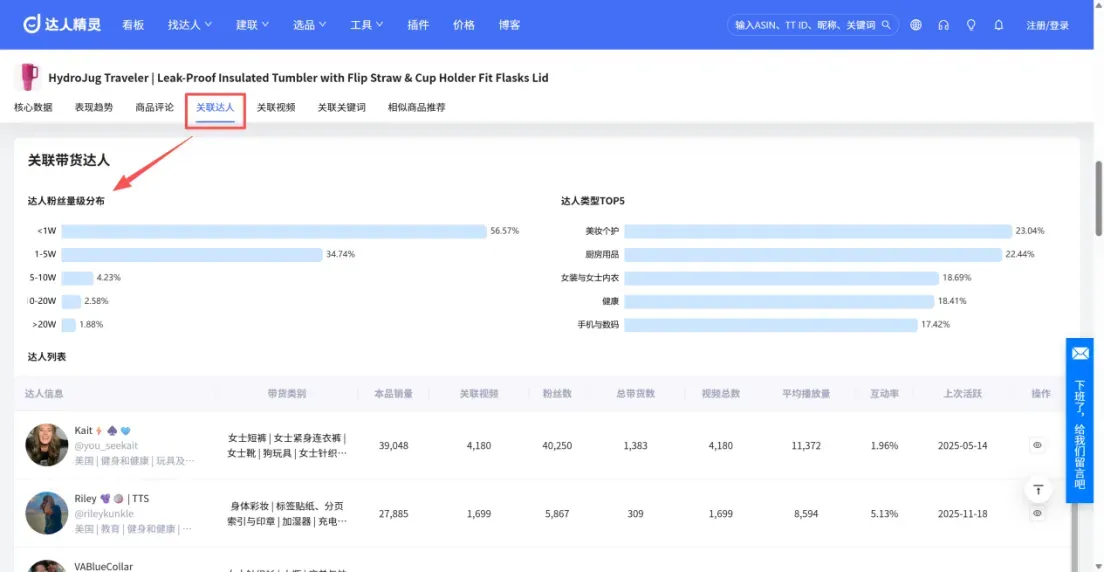Open the VABlueCollar creator name
The width and height of the screenshot is (1104, 572).
point(104,566)
